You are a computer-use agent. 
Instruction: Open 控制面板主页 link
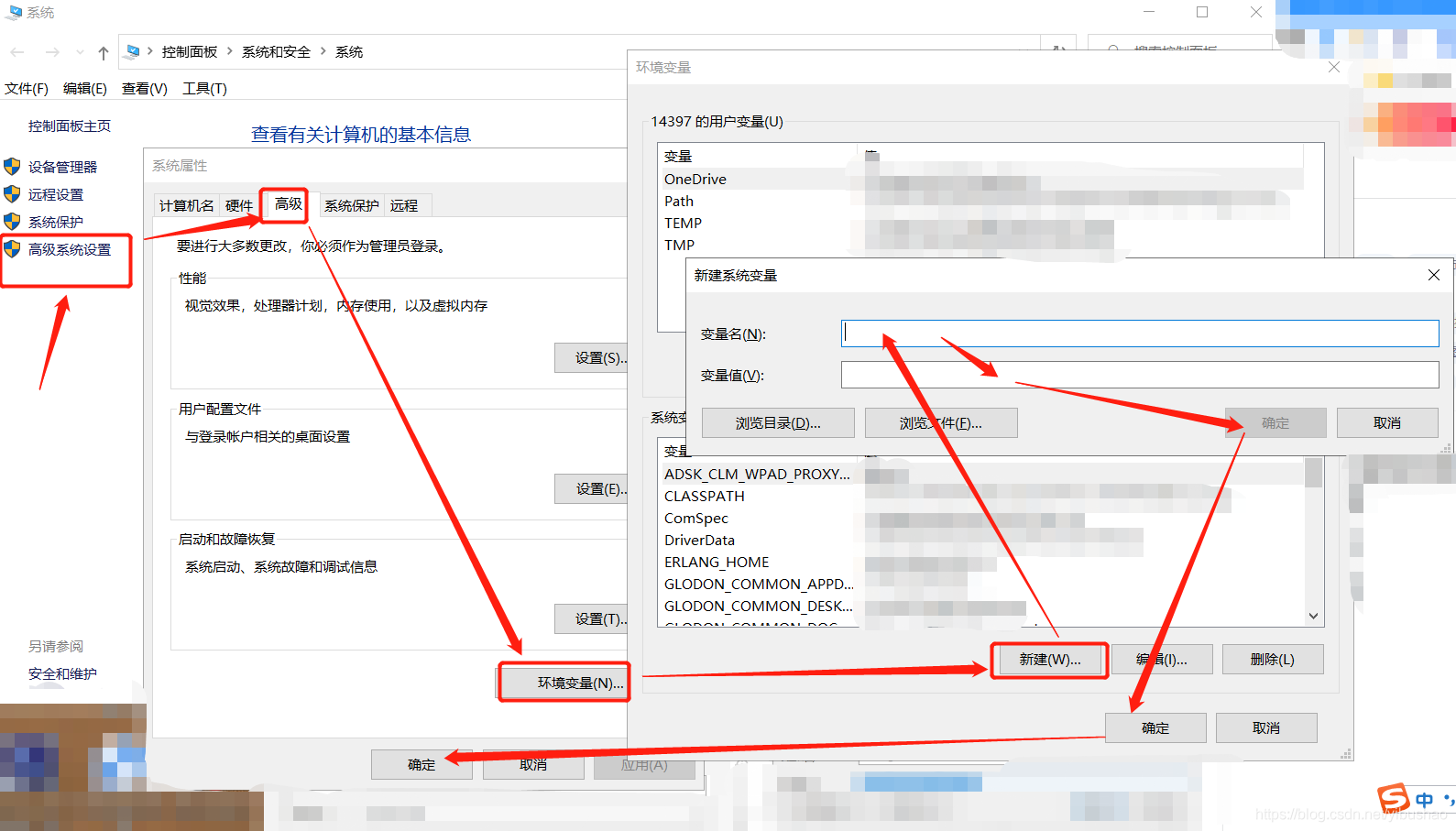click(70, 126)
